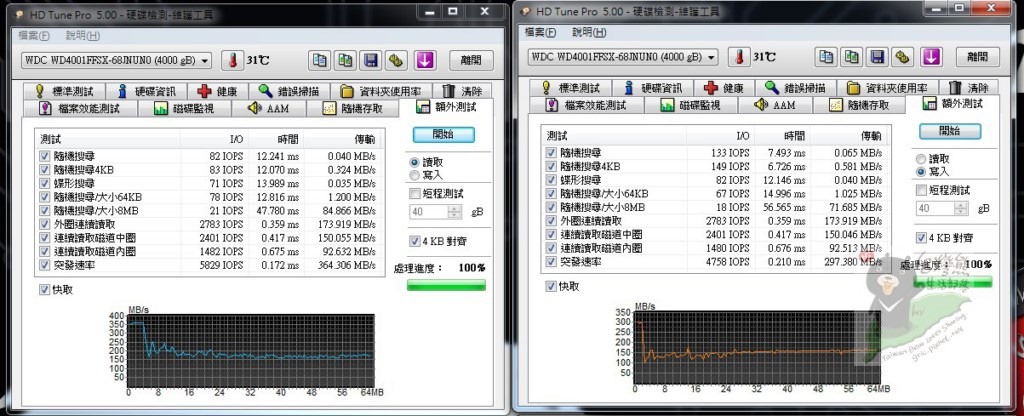
Task: Open 檔案效能測試 tab in left window
Action: pyautogui.click(x=80, y=108)
